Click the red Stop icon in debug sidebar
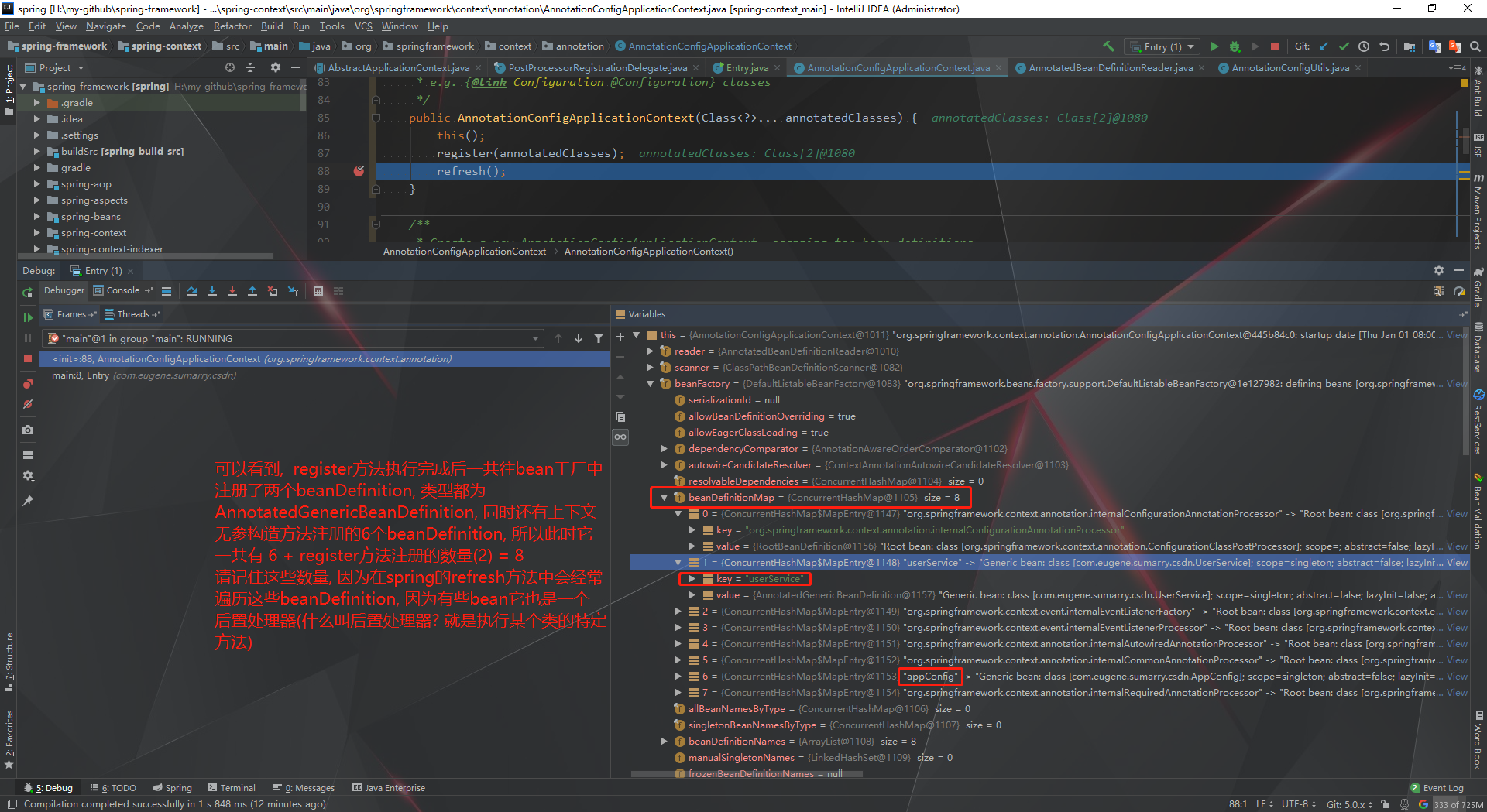Screen dimensions: 1487x812 click(x=28, y=358)
